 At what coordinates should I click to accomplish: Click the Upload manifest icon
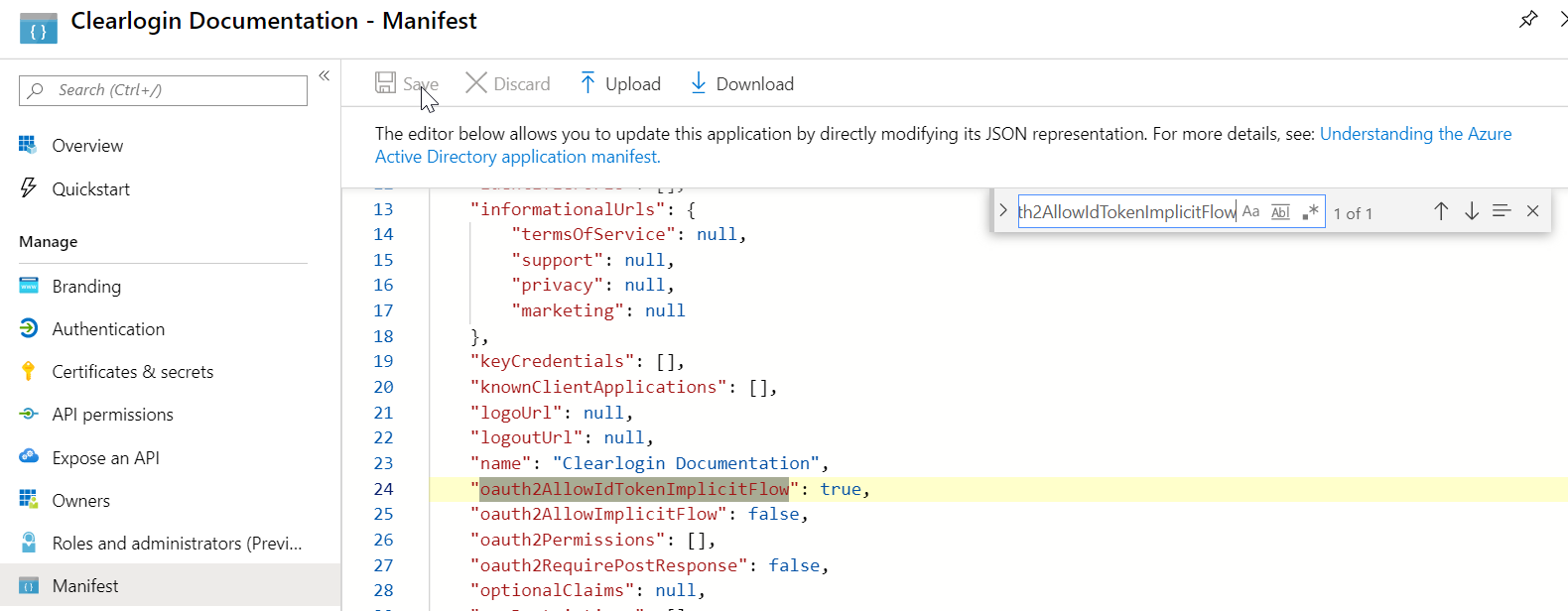[588, 83]
